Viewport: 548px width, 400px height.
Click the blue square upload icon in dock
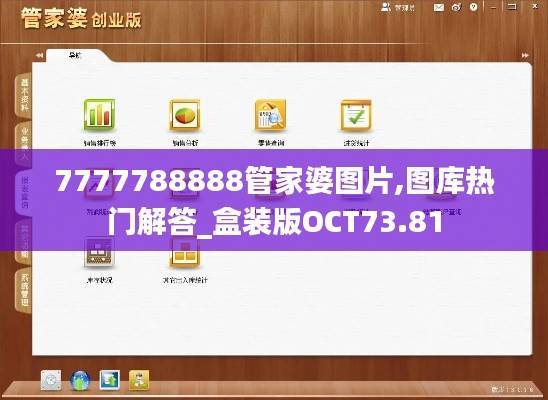coord(109,380)
